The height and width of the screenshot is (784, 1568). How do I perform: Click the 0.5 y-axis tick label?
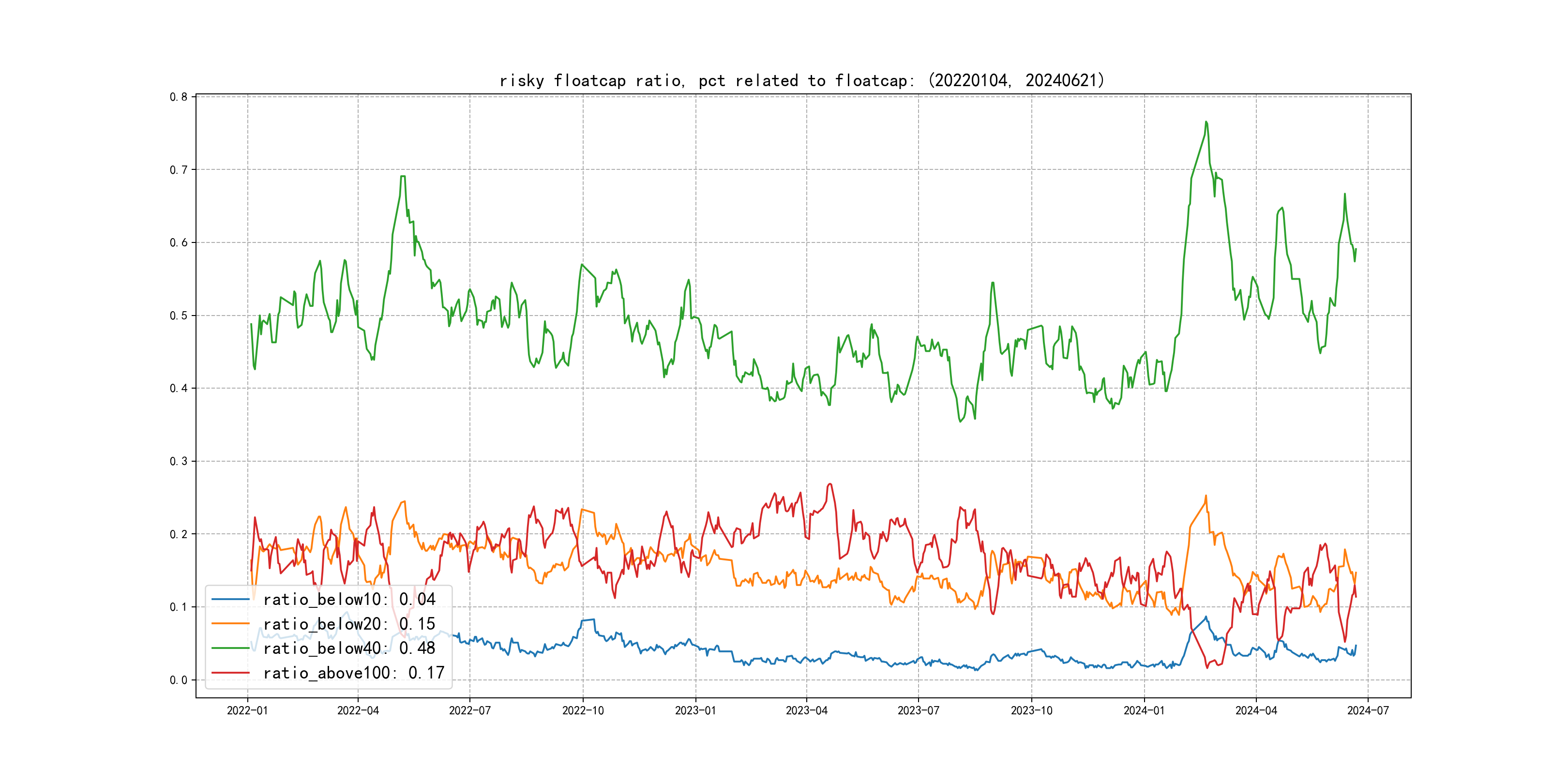(179, 316)
